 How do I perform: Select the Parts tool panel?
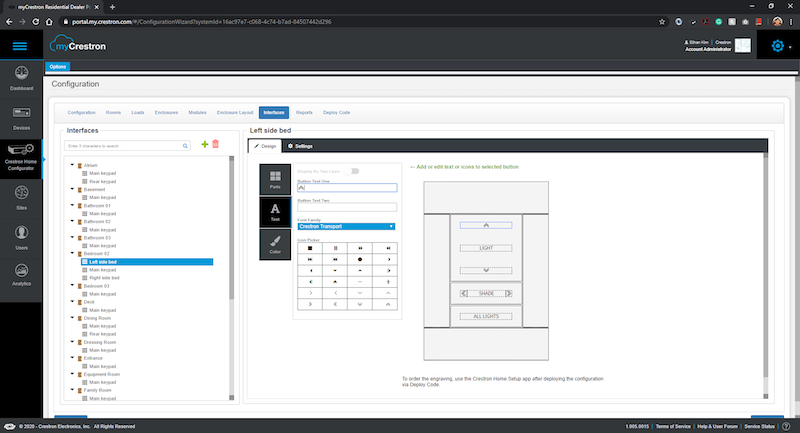(x=275, y=180)
